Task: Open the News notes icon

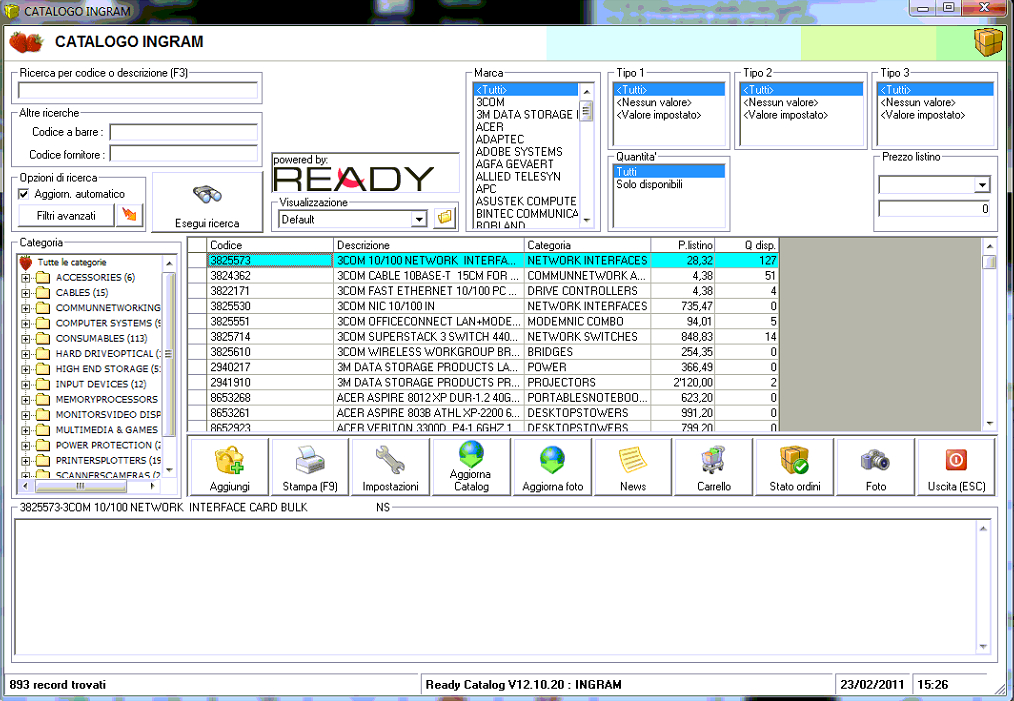Action: pos(633,467)
